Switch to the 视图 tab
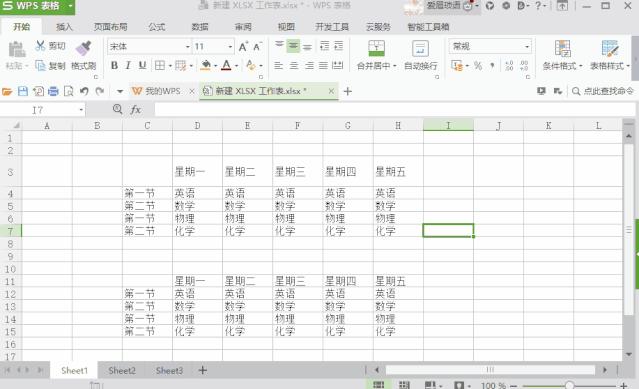Image resolution: width=639 pixels, height=389 pixels. click(x=286, y=27)
